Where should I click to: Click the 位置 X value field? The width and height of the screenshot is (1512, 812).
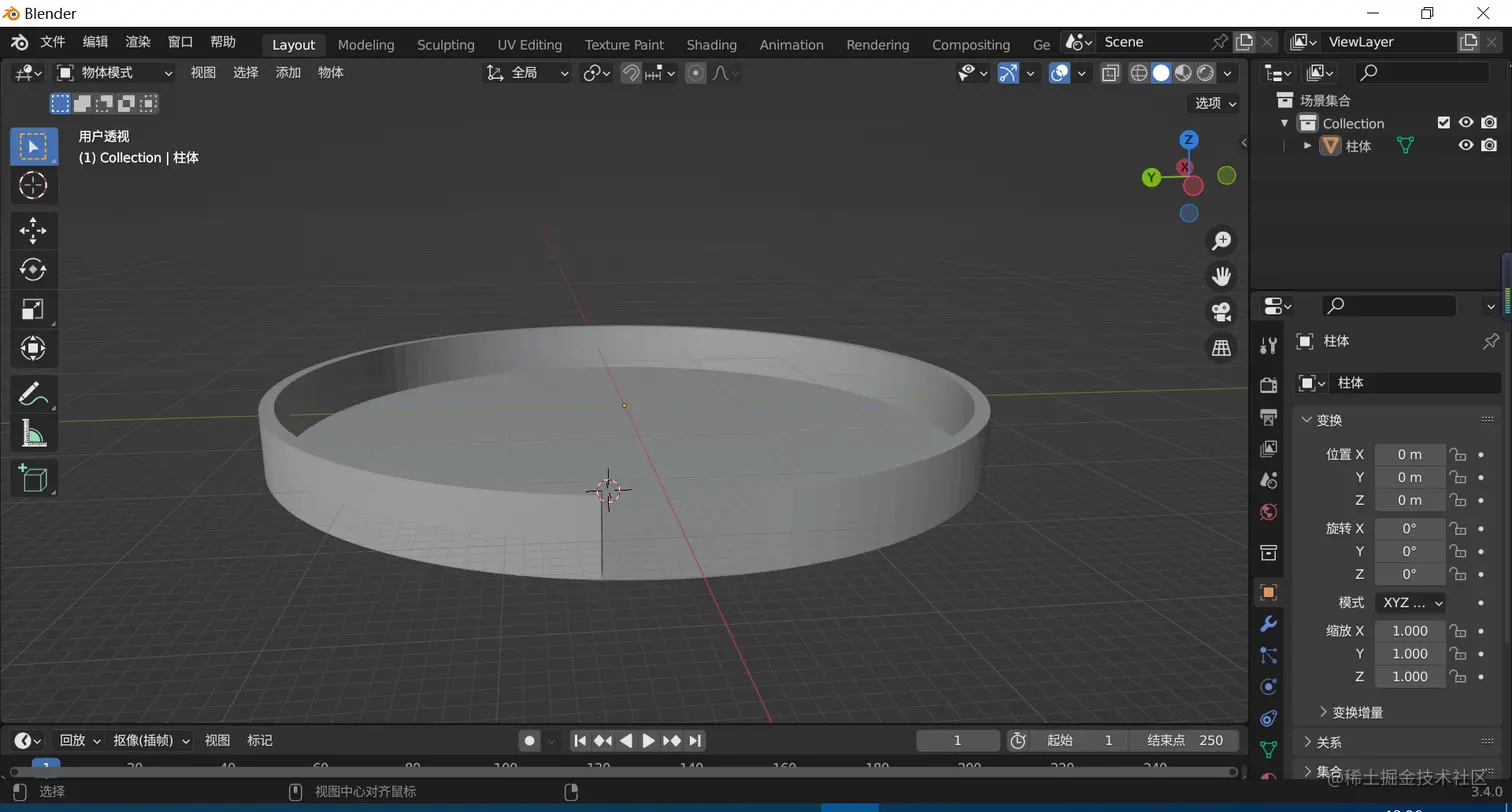(x=1410, y=454)
